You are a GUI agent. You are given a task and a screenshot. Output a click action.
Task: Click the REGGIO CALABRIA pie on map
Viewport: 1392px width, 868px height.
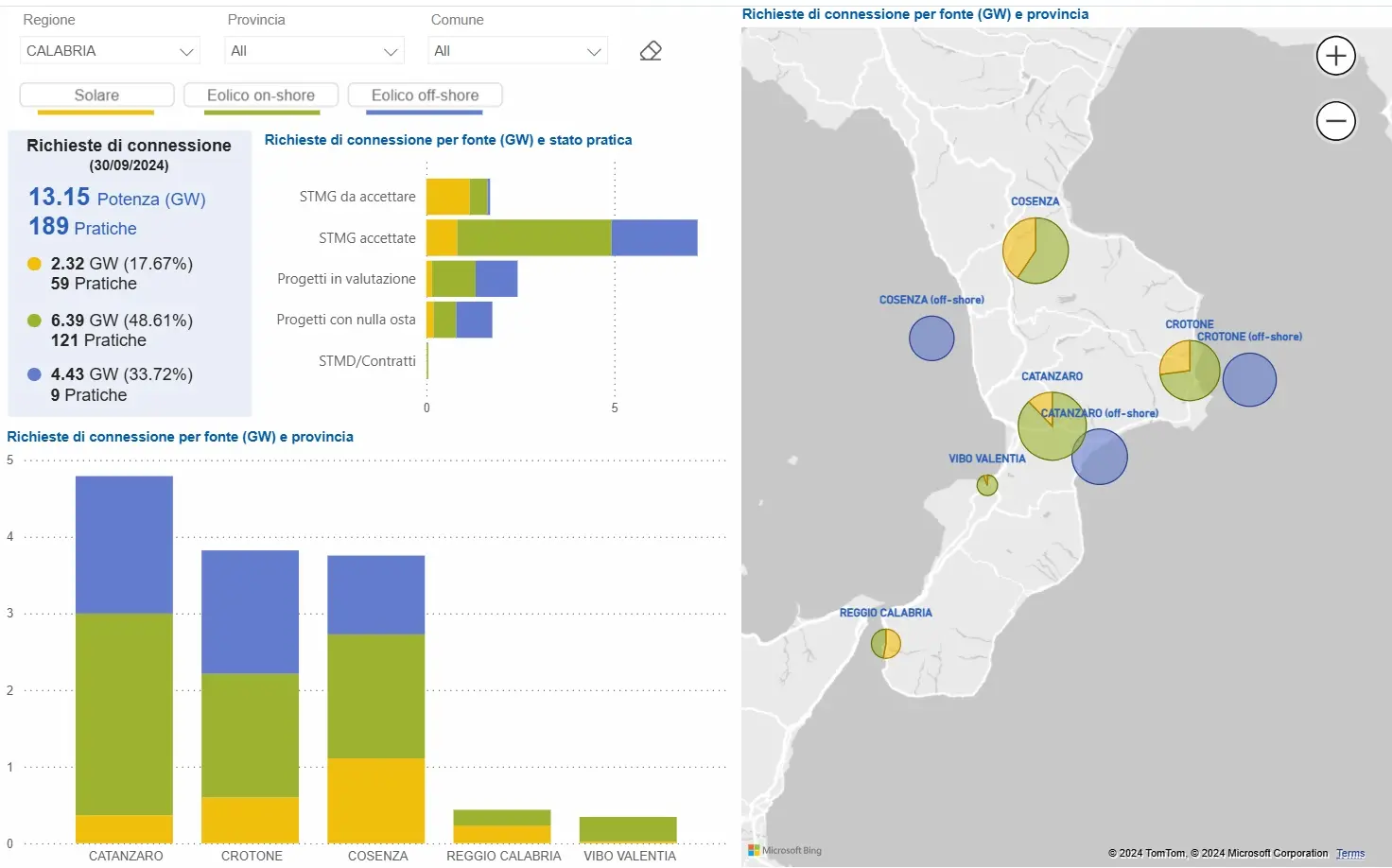tap(886, 644)
